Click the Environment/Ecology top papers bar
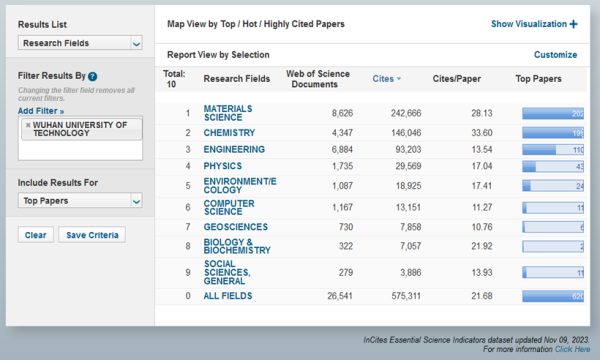The width and height of the screenshot is (600, 360). click(x=553, y=186)
